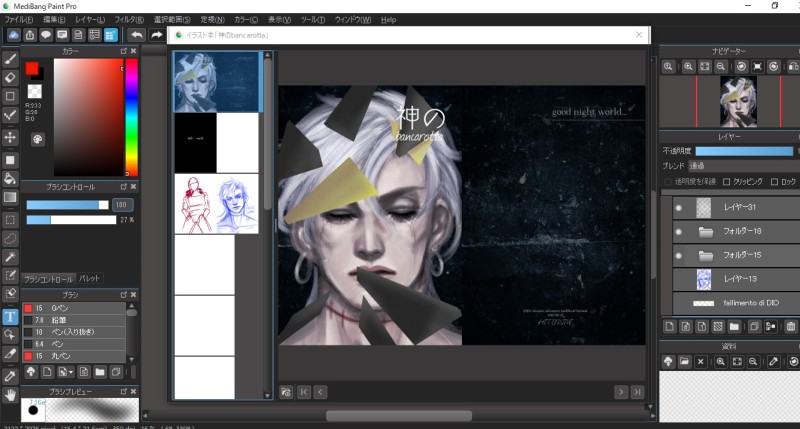Click the hue rainbow slider bar
This screenshot has height=429, width=800.
click(132, 117)
